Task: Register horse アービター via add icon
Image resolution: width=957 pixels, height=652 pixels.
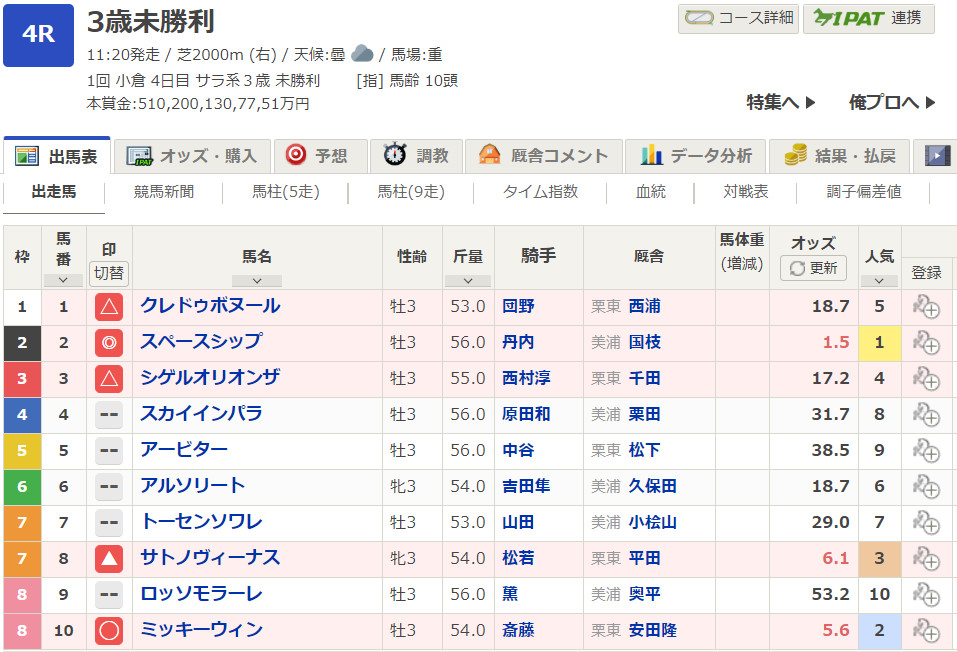Action: coord(926,451)
